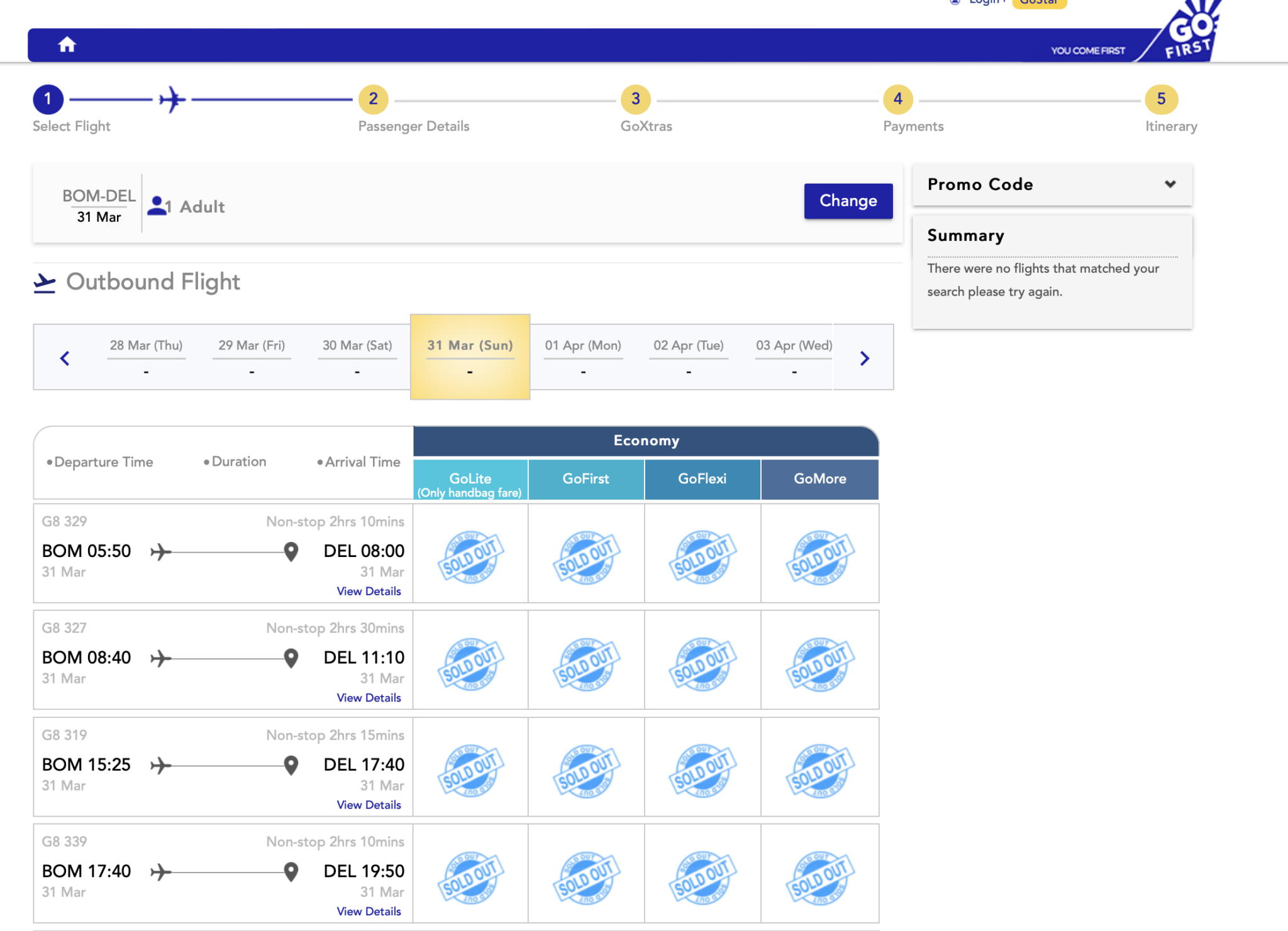Screen dimensions: 1288x931
Task: Open View Details for flight G8 339
Action: click(x=369, y=911)
